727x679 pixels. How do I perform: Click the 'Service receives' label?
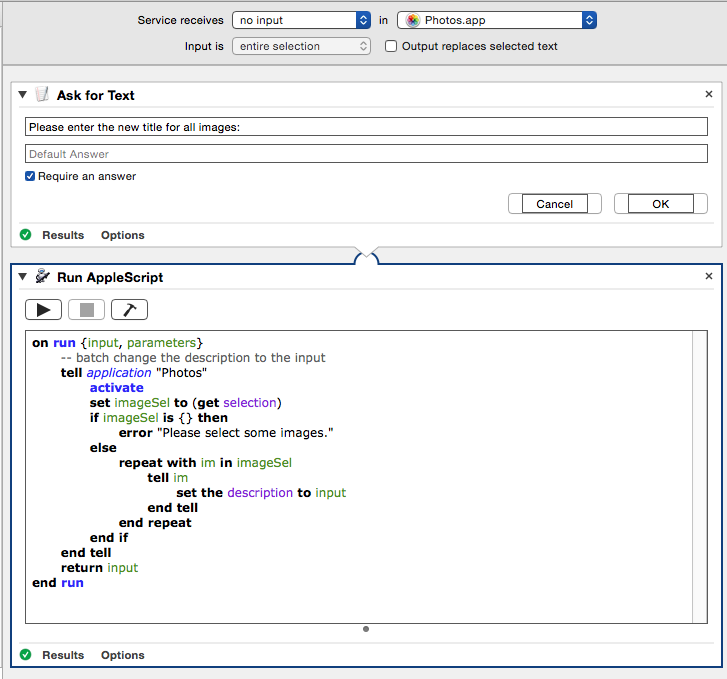point(180,20)
